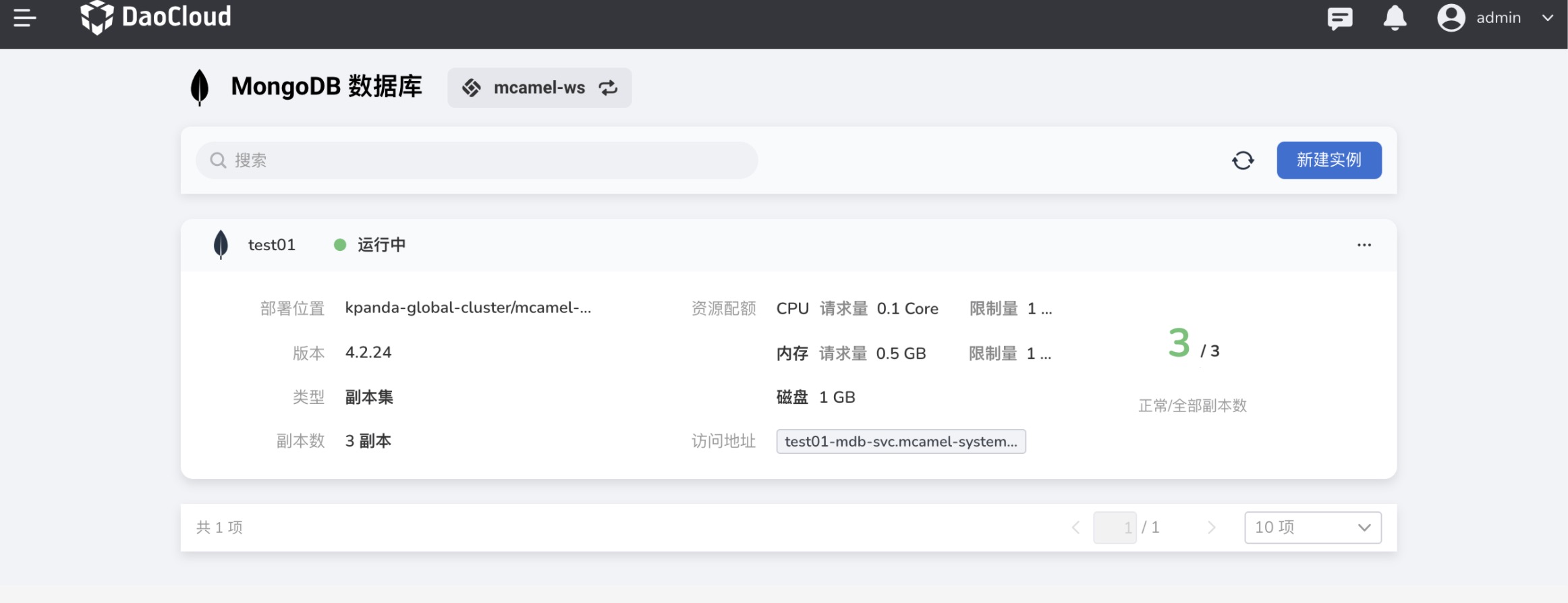Image resolution: width=1568 pixels, height=603 pixels.
Task: Click the 运行中 status label
Action: click(x=382, y=245)
